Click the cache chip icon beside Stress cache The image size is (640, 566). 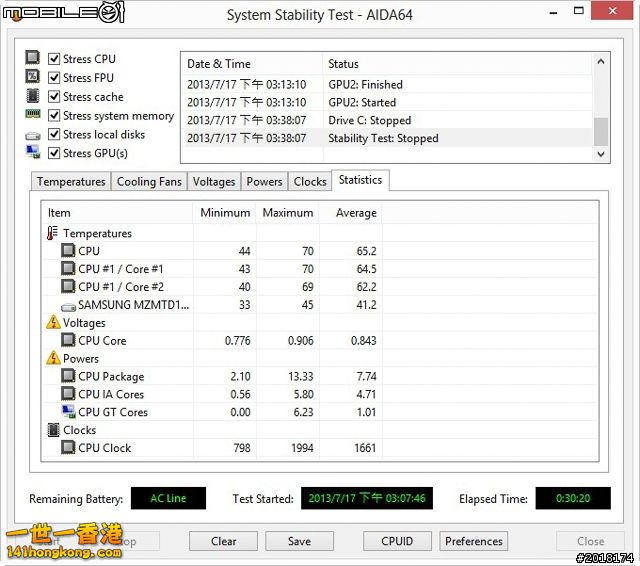coord(33,96)
